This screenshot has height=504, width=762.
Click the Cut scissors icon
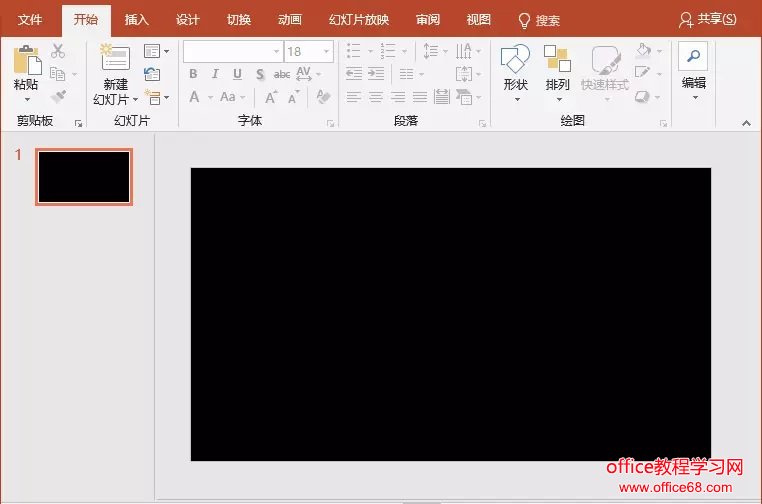tap(58, 51)
